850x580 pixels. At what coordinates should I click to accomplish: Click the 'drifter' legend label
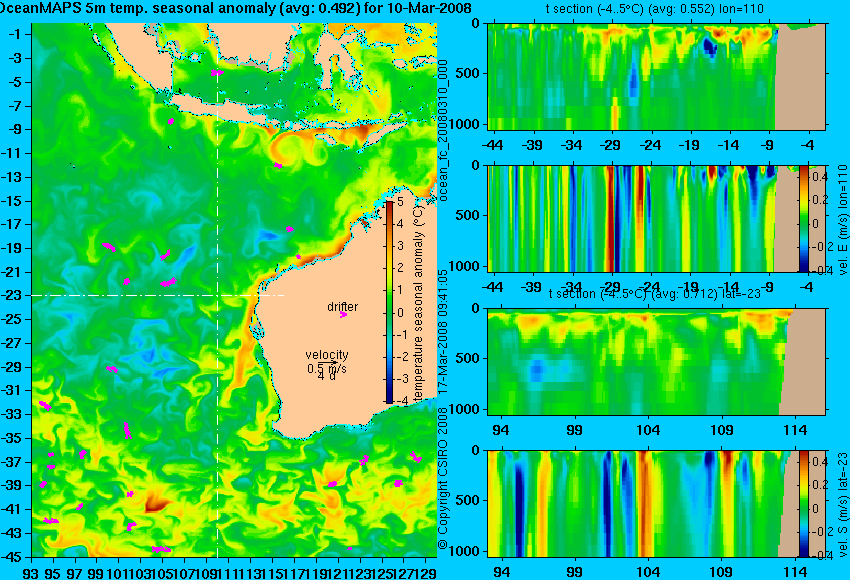click(x=343, y=306)
